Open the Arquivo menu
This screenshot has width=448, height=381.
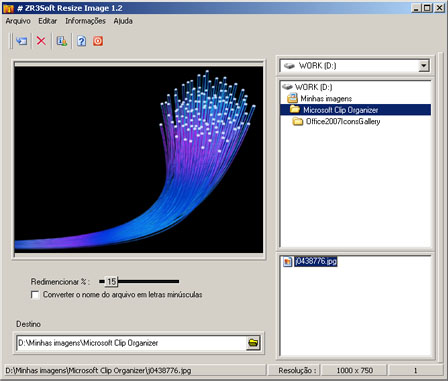tap(18, 21)
